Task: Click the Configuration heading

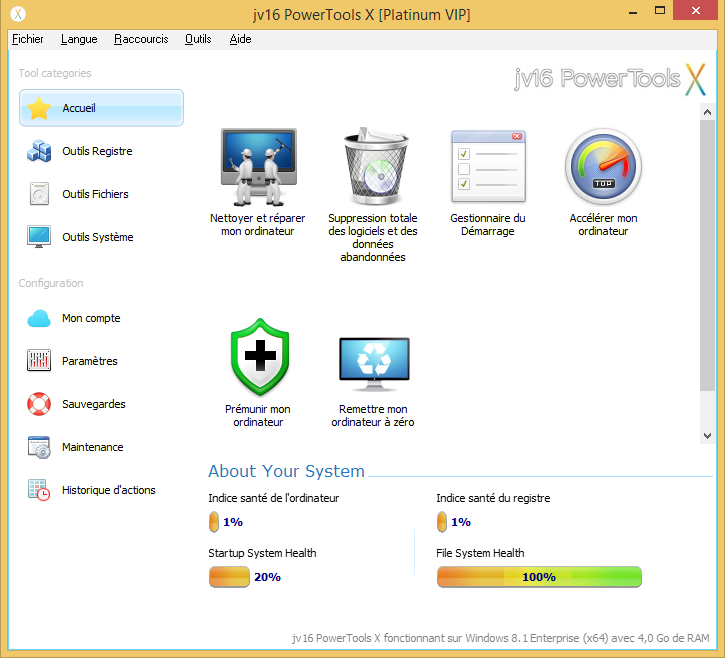Action: click(x=51, y=283)
